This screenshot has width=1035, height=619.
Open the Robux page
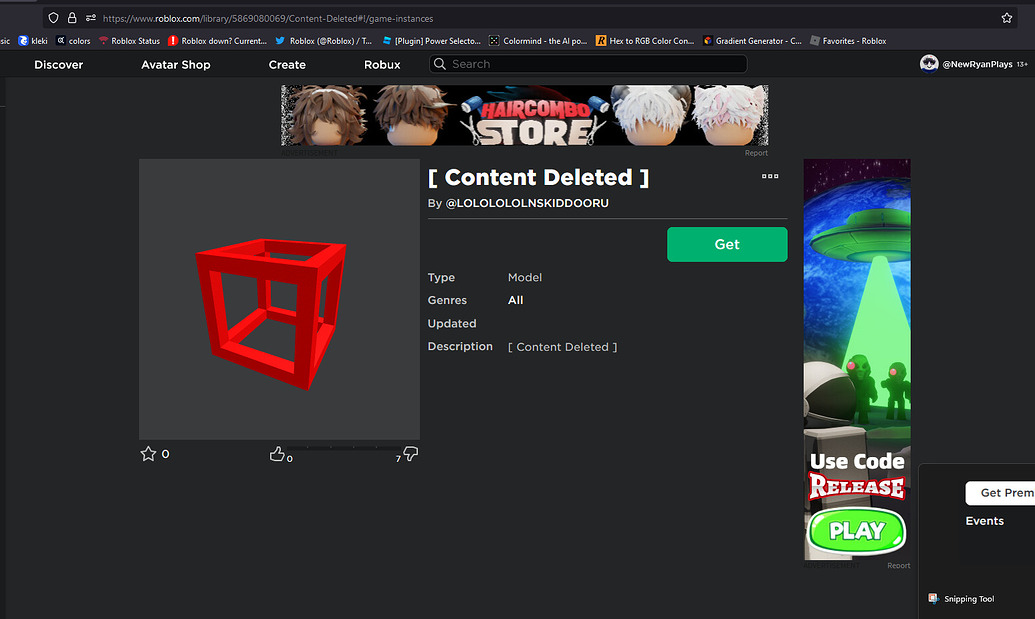click(382, 64)
